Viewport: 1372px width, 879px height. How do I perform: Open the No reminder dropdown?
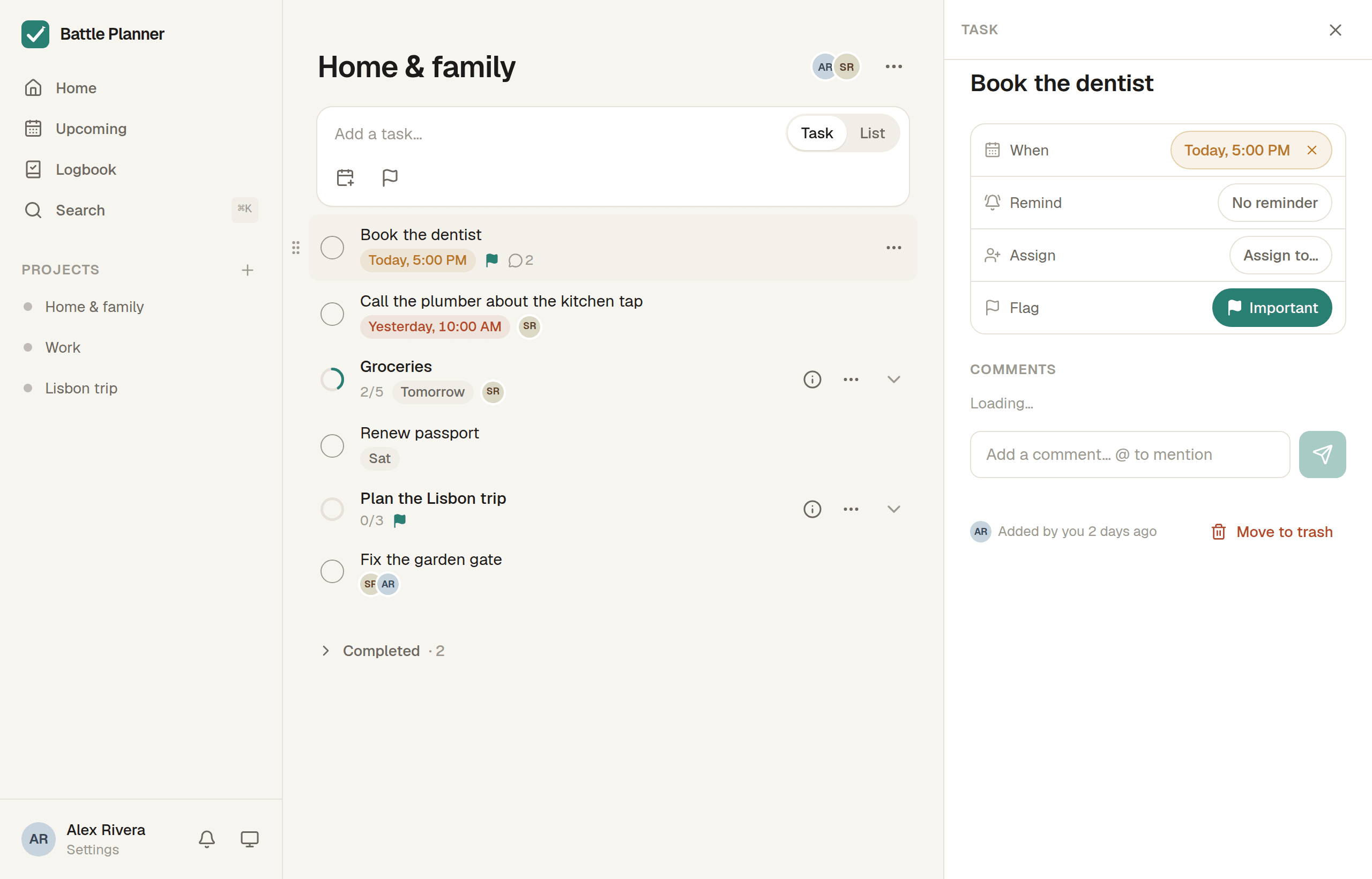click(1274, 203)
